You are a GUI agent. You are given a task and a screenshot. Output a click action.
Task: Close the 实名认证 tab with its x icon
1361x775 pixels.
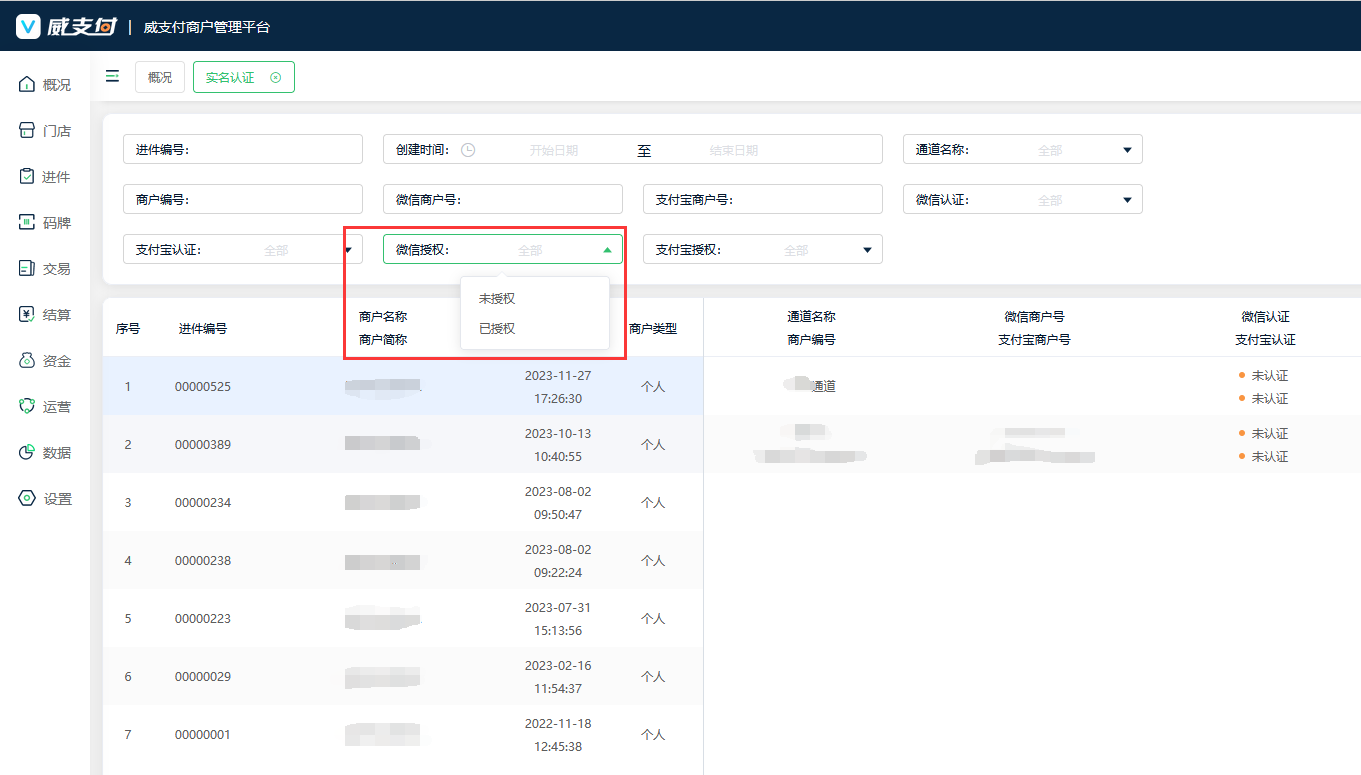pos(276,78)
